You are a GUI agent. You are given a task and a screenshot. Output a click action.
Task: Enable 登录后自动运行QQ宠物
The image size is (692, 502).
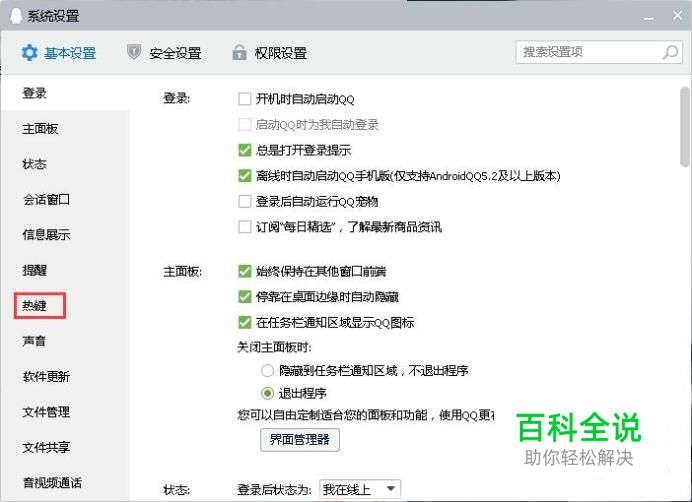pos(244,201)
